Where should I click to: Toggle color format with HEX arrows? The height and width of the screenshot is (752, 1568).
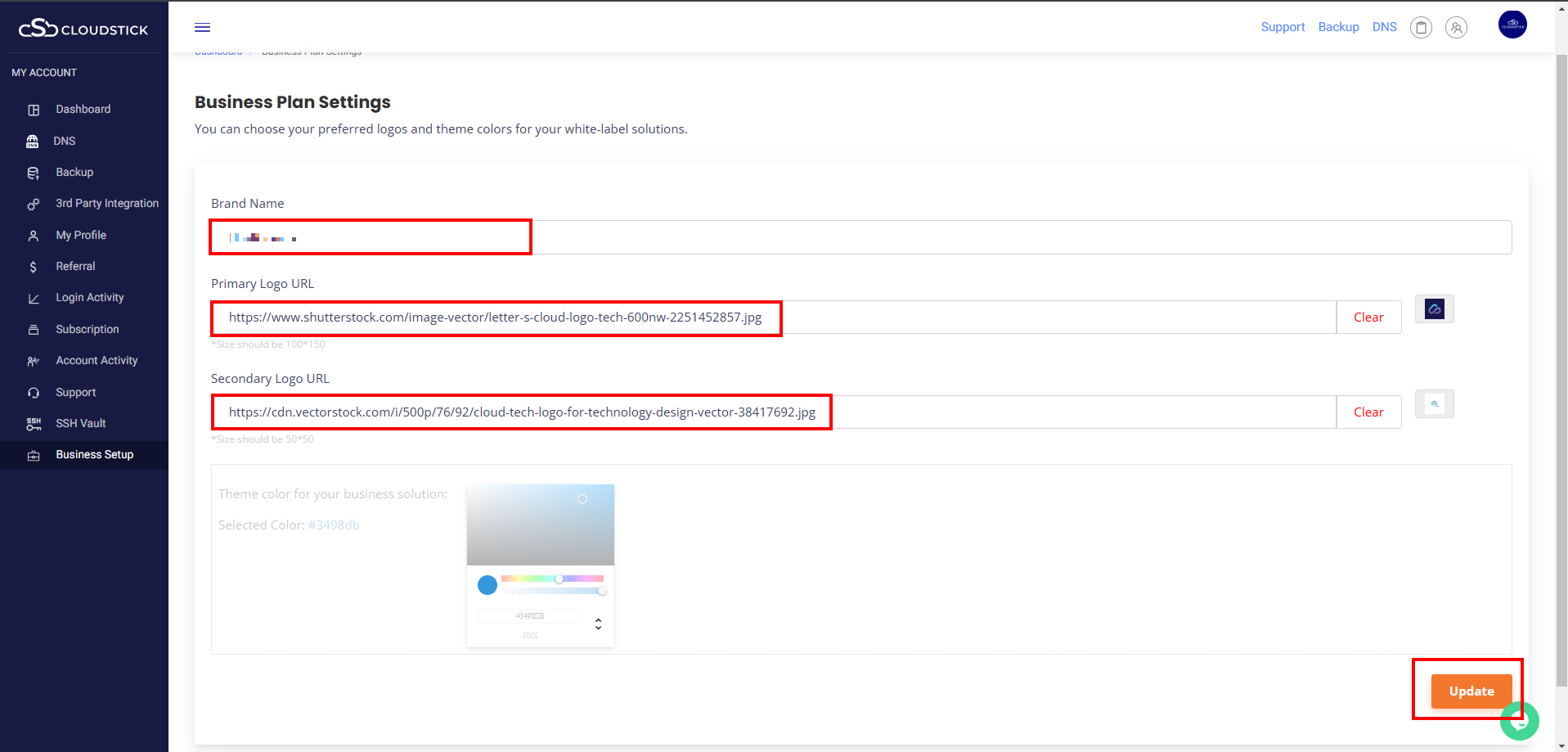pos(598,624)
